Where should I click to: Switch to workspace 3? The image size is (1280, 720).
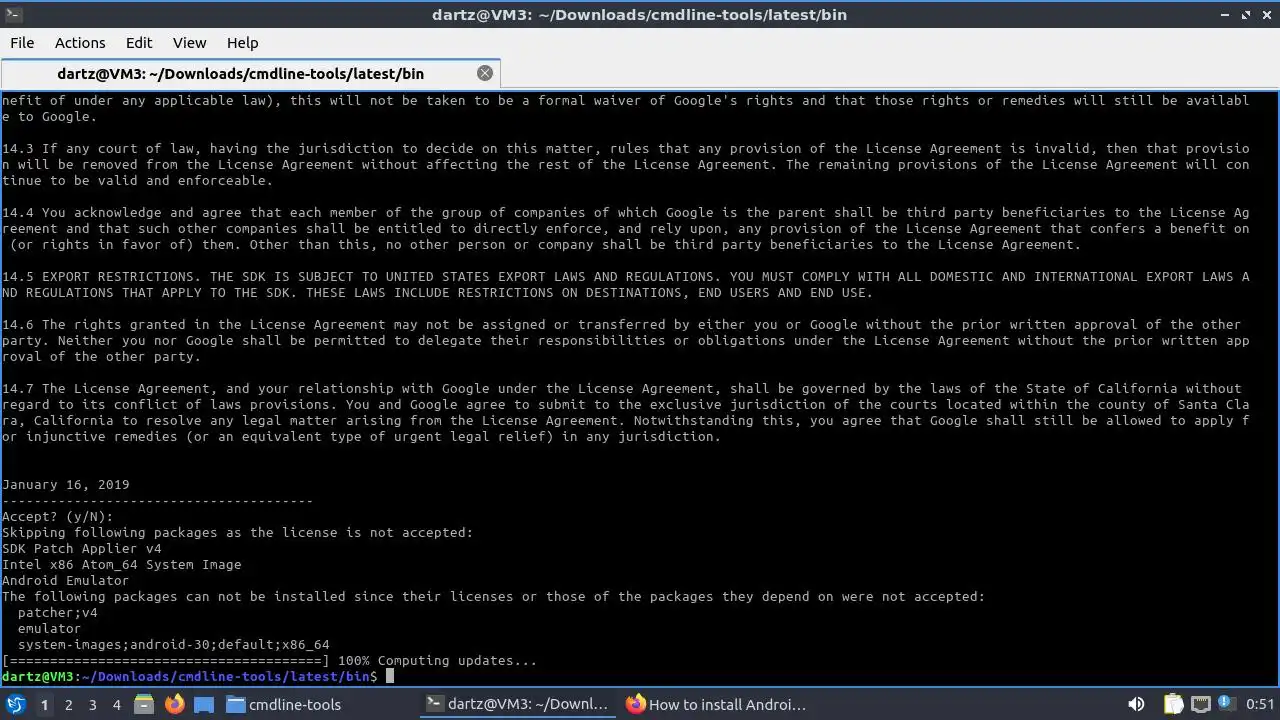(x=92, y=704)
